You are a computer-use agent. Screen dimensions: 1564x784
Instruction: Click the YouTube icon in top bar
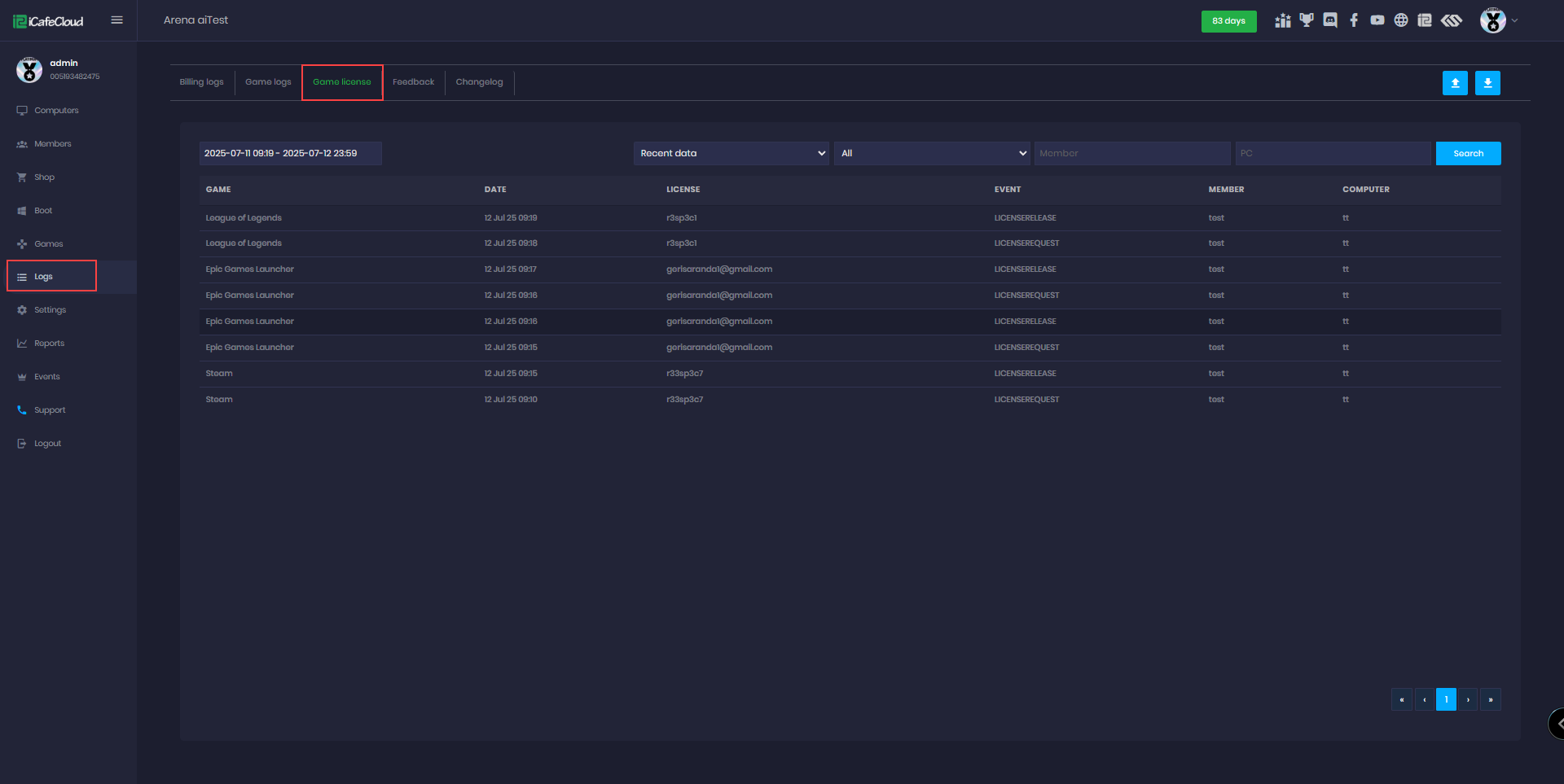1377,20
